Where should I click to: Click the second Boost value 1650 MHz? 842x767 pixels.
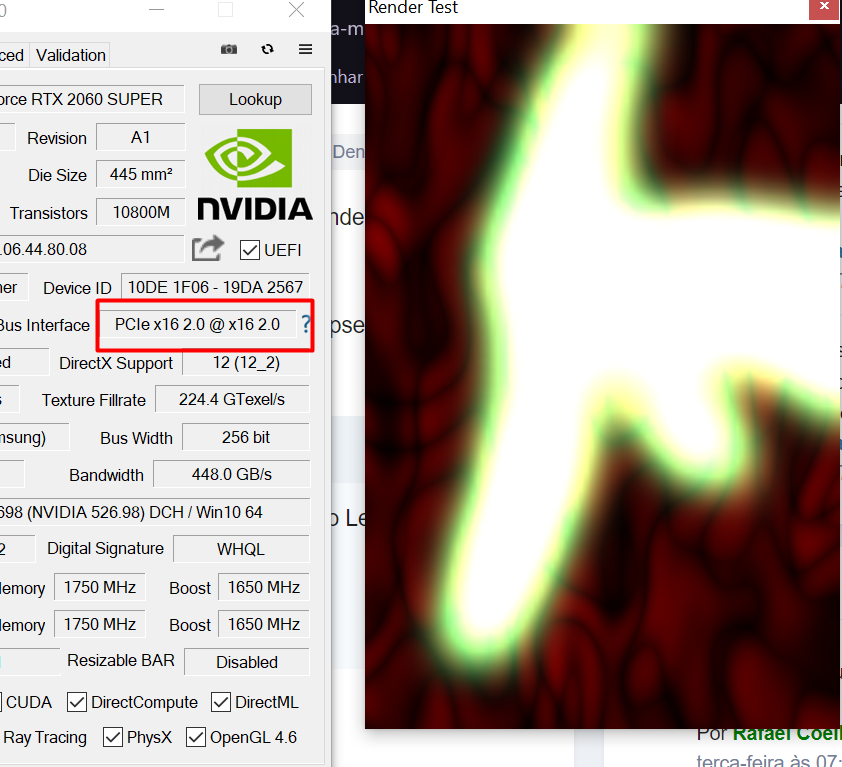[x=264, y=624]
